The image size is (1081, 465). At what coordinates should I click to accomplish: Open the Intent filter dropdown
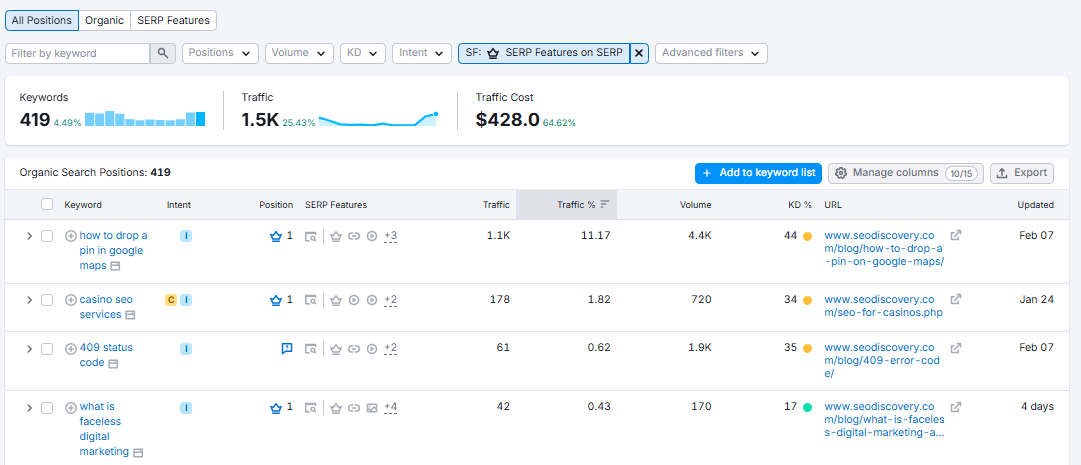click(x=422, y=53)
